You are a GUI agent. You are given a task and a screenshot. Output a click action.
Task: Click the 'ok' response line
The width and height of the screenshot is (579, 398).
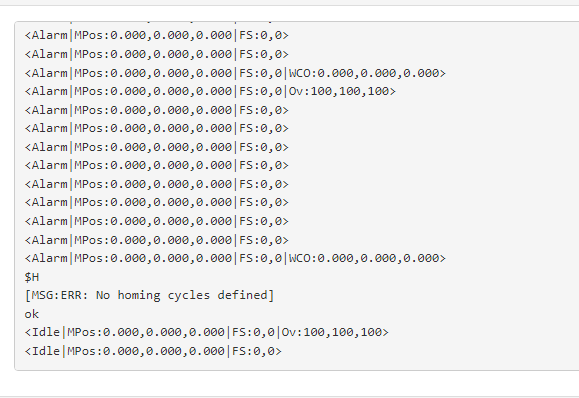pyautogui.click(x=31, y=314)
